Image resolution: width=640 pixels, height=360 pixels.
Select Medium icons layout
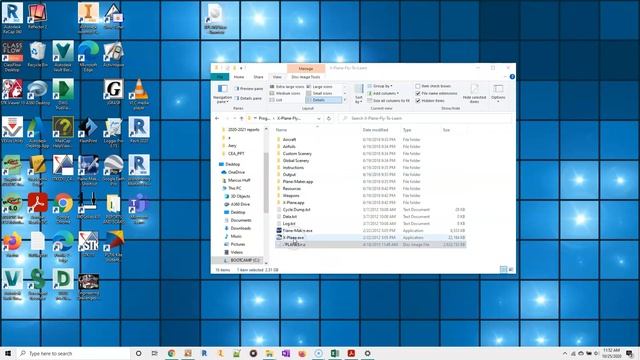[285, 93]
